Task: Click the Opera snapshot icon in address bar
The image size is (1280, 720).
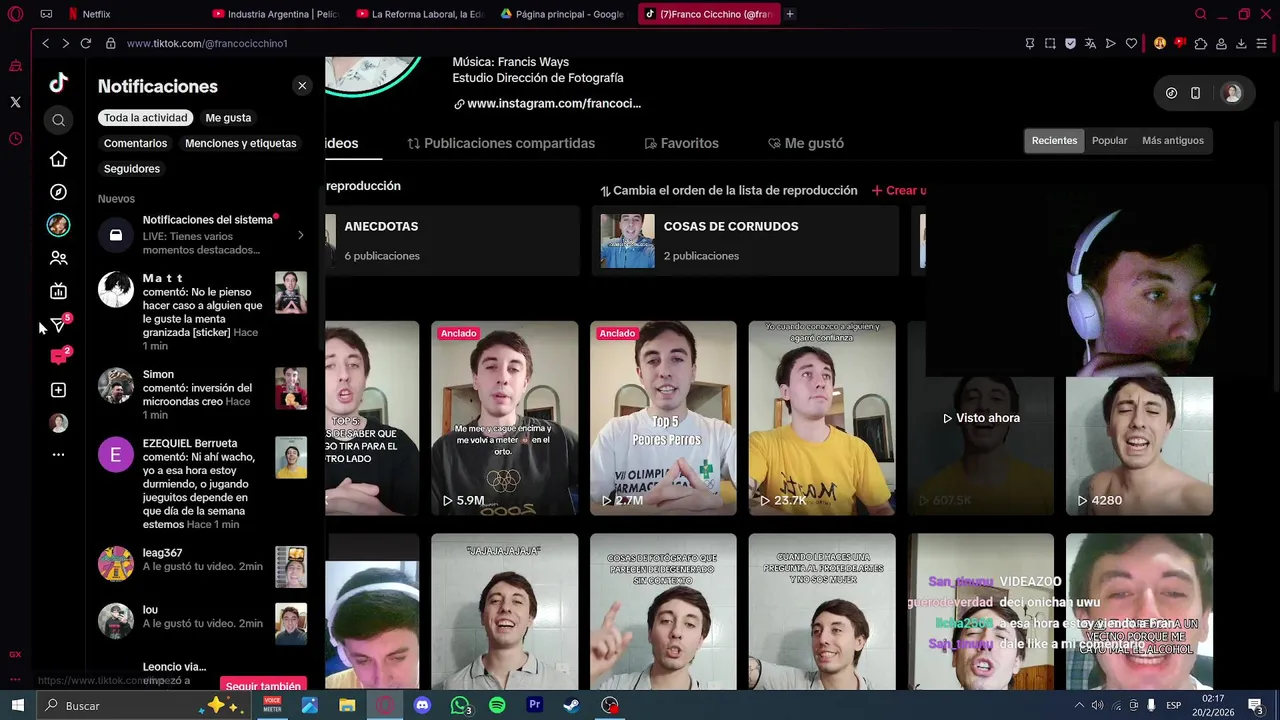Action: point(1050,43)
